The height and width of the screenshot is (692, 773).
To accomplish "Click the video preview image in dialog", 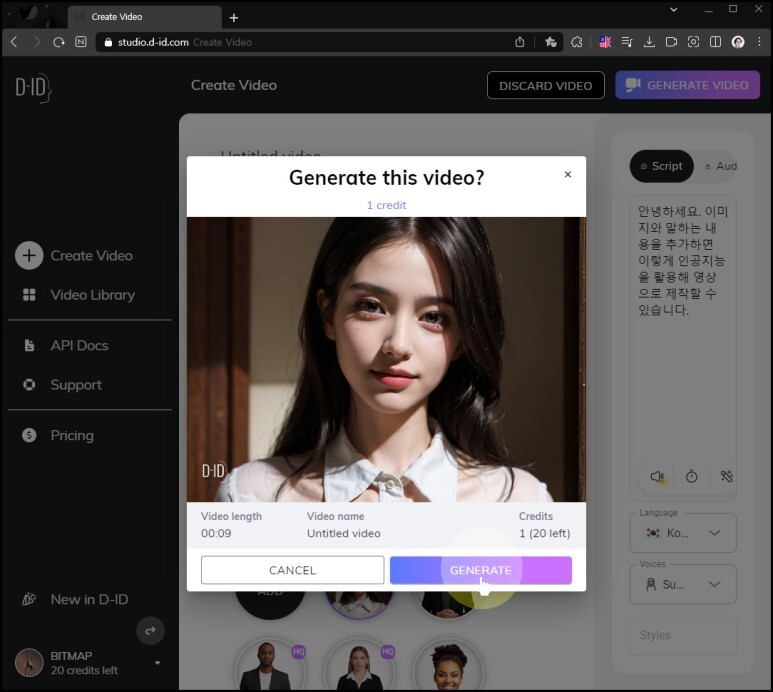I will click(x=386, y=359).
